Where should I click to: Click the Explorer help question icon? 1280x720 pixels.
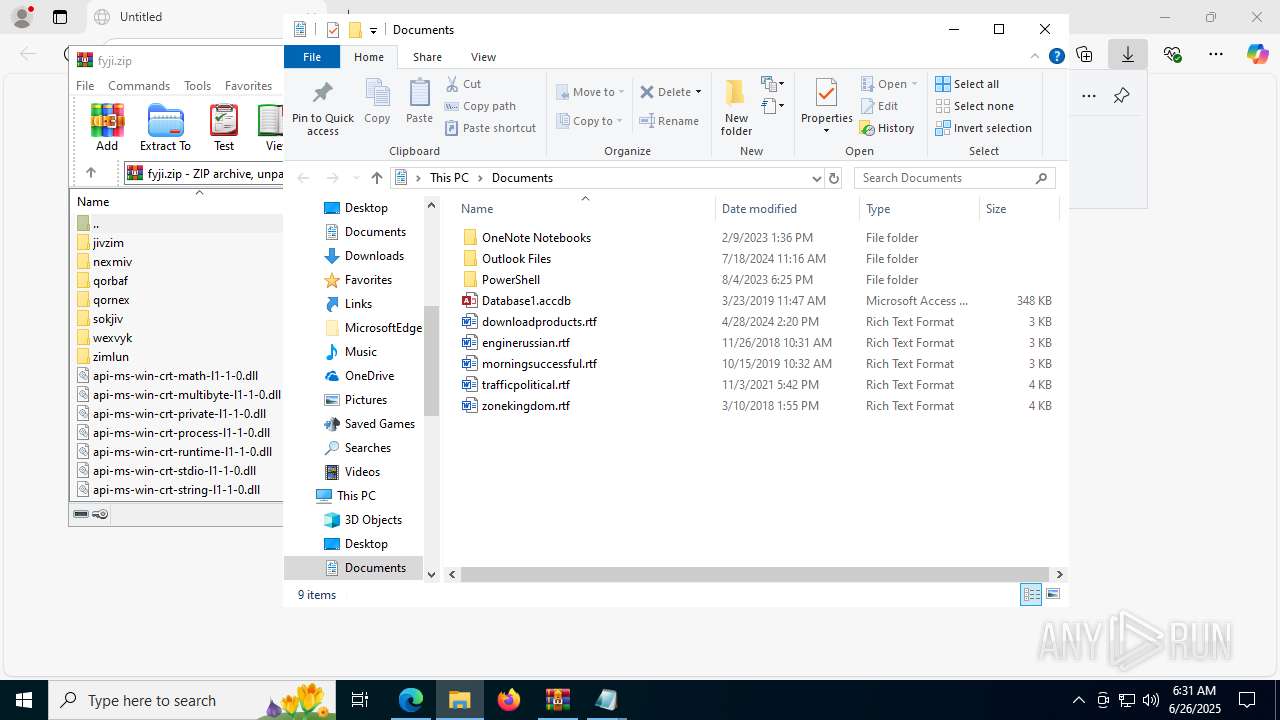pyautogui.click(x=1056, y=57)
